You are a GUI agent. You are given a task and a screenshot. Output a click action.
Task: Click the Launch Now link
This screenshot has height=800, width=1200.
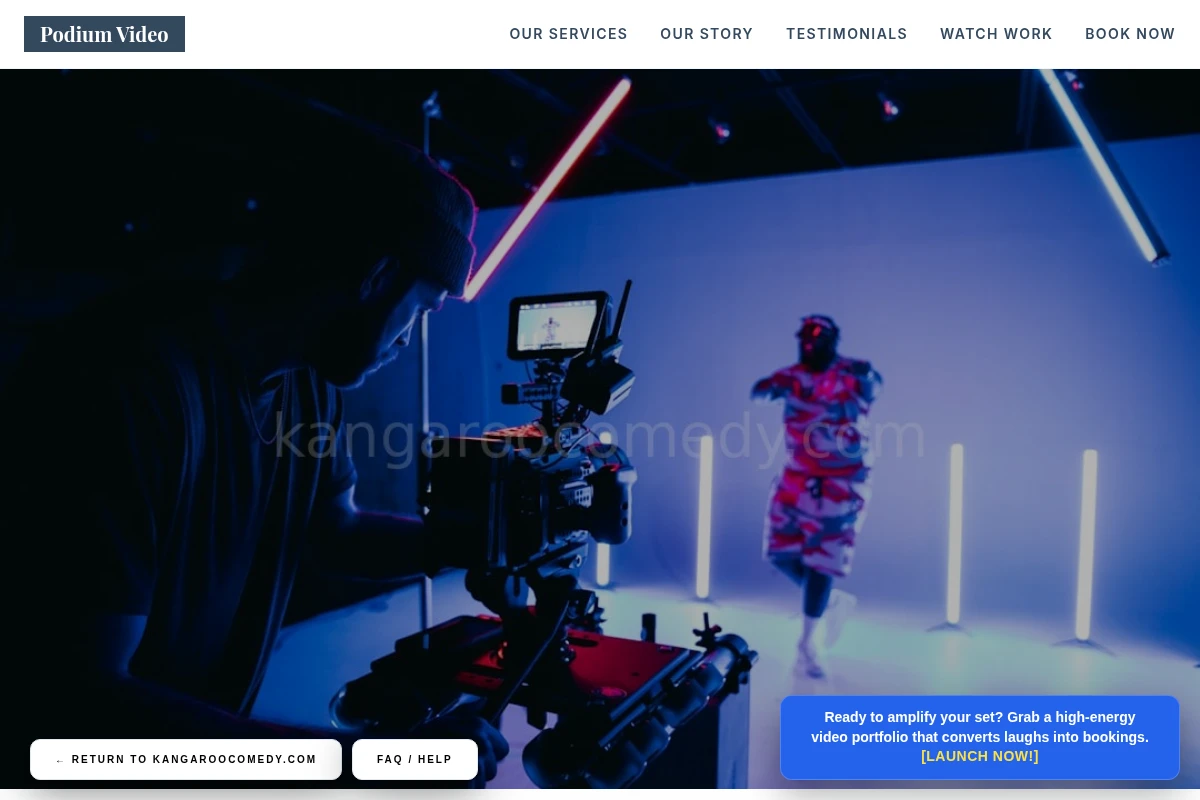pos(980,756)
